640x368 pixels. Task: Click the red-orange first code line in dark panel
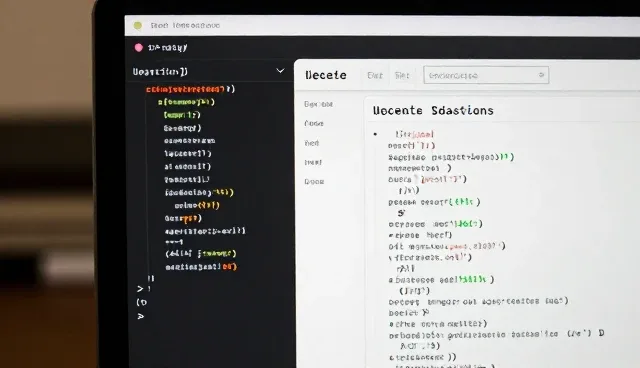190,89
